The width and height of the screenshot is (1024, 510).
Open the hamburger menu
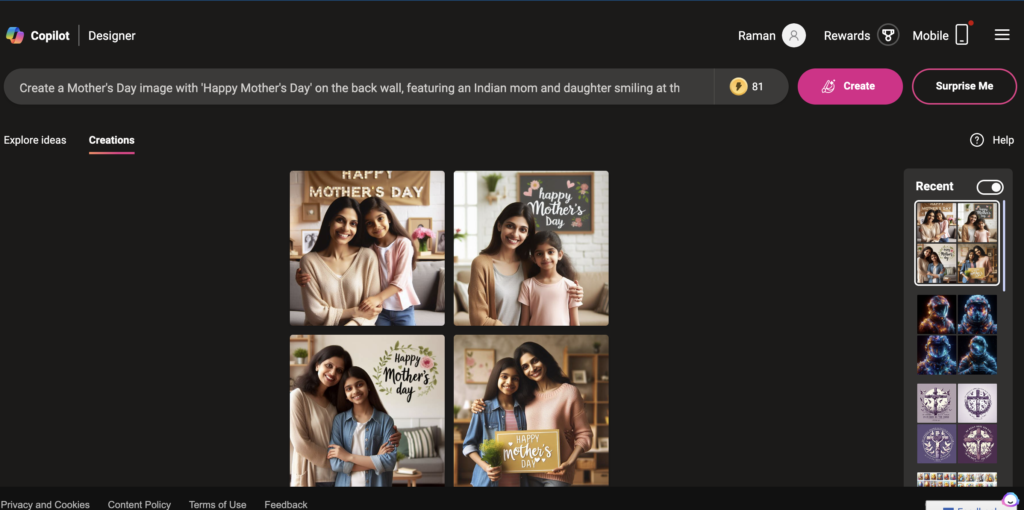[1002, 35]
